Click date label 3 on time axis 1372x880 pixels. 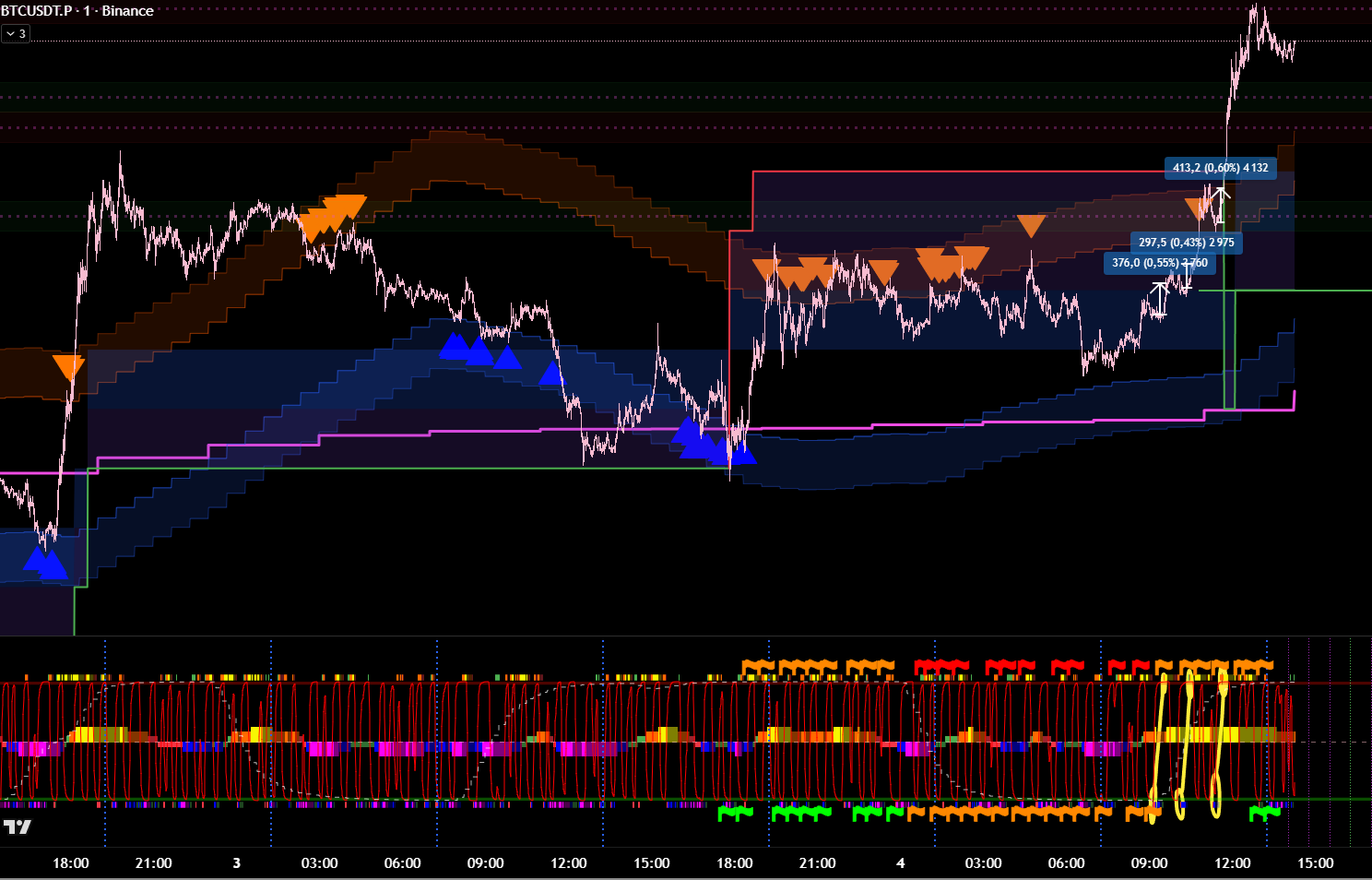[236, 863]
